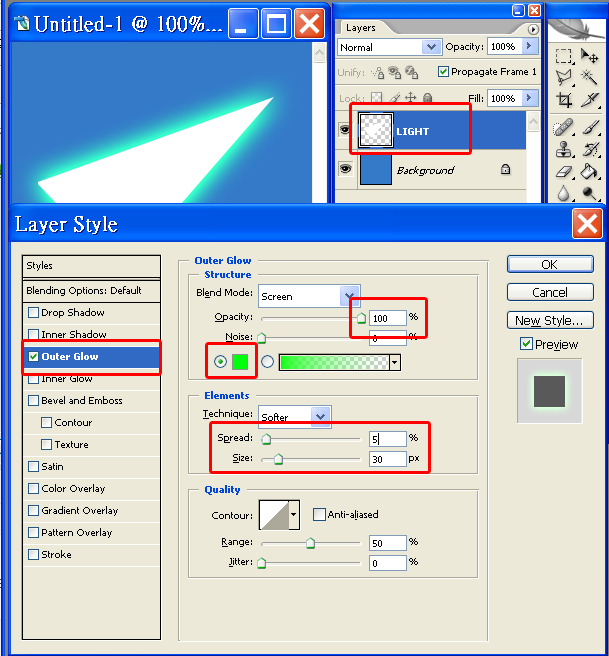Select the Crop tool
The image size is (609, 656).
(563, 100)
